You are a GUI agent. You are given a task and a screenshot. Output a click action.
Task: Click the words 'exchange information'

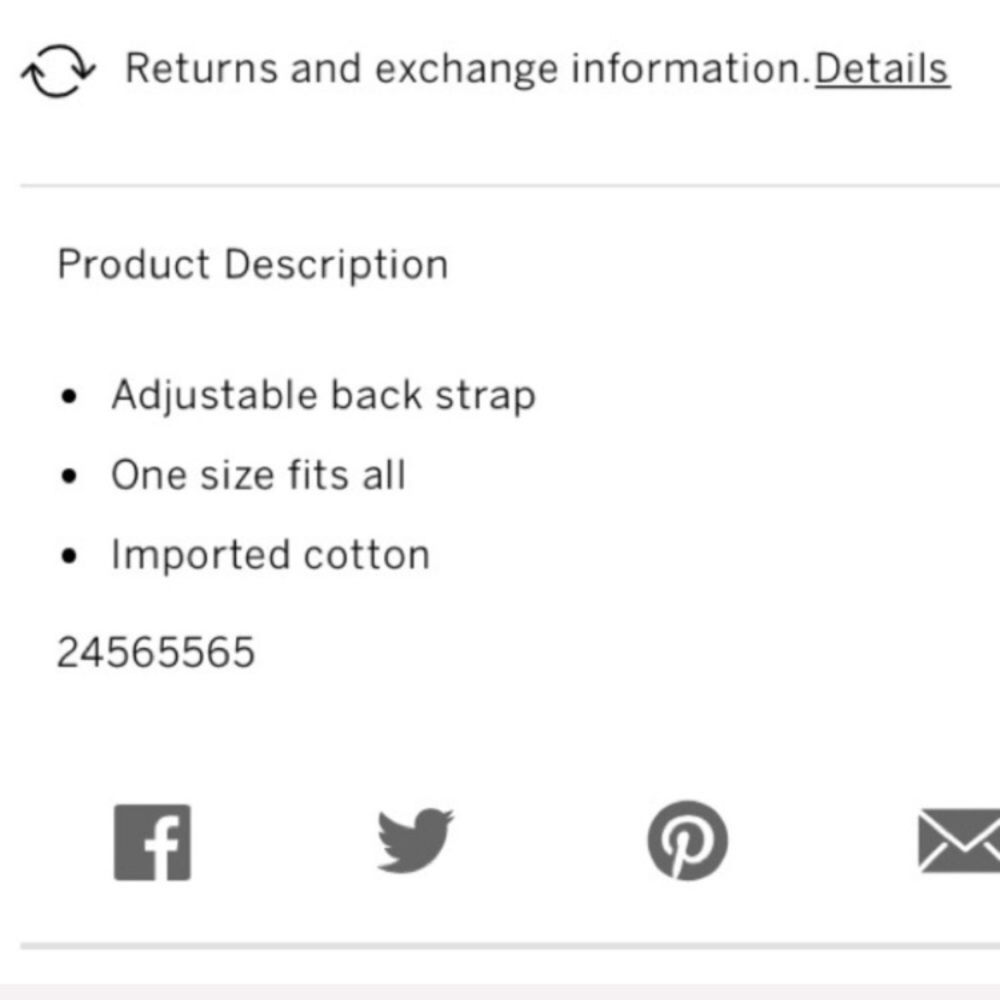tap(589, 69)
